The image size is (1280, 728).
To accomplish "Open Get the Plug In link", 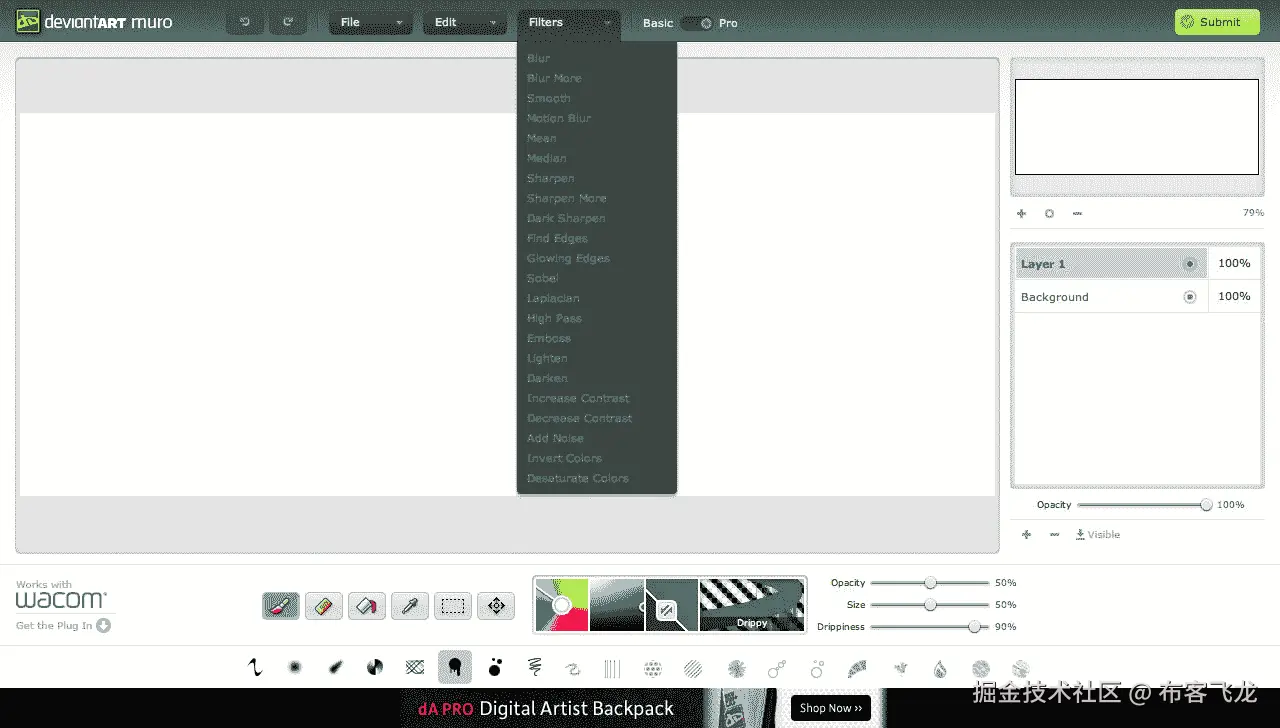I will 63,626.
